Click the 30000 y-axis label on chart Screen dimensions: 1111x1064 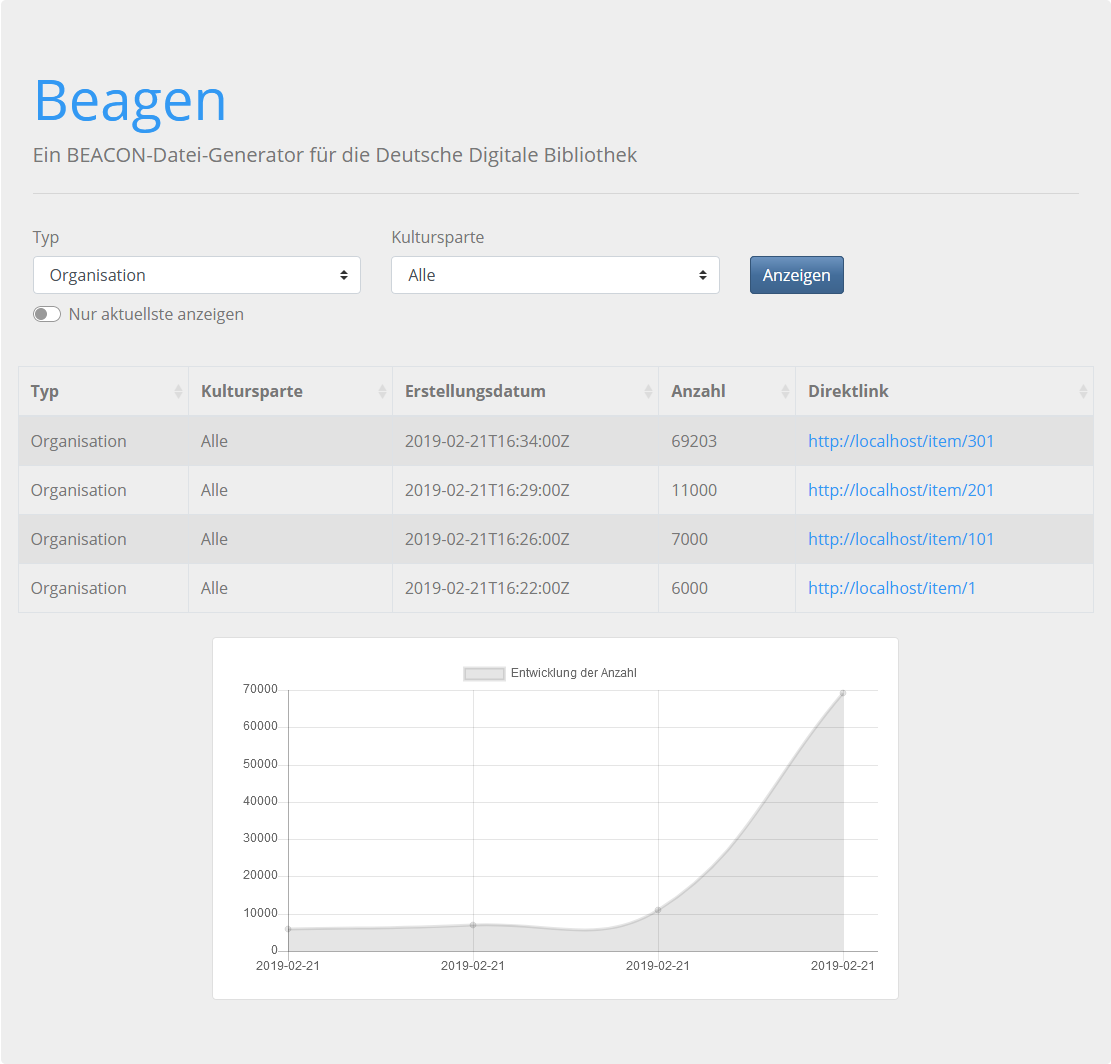click(260, 837)
